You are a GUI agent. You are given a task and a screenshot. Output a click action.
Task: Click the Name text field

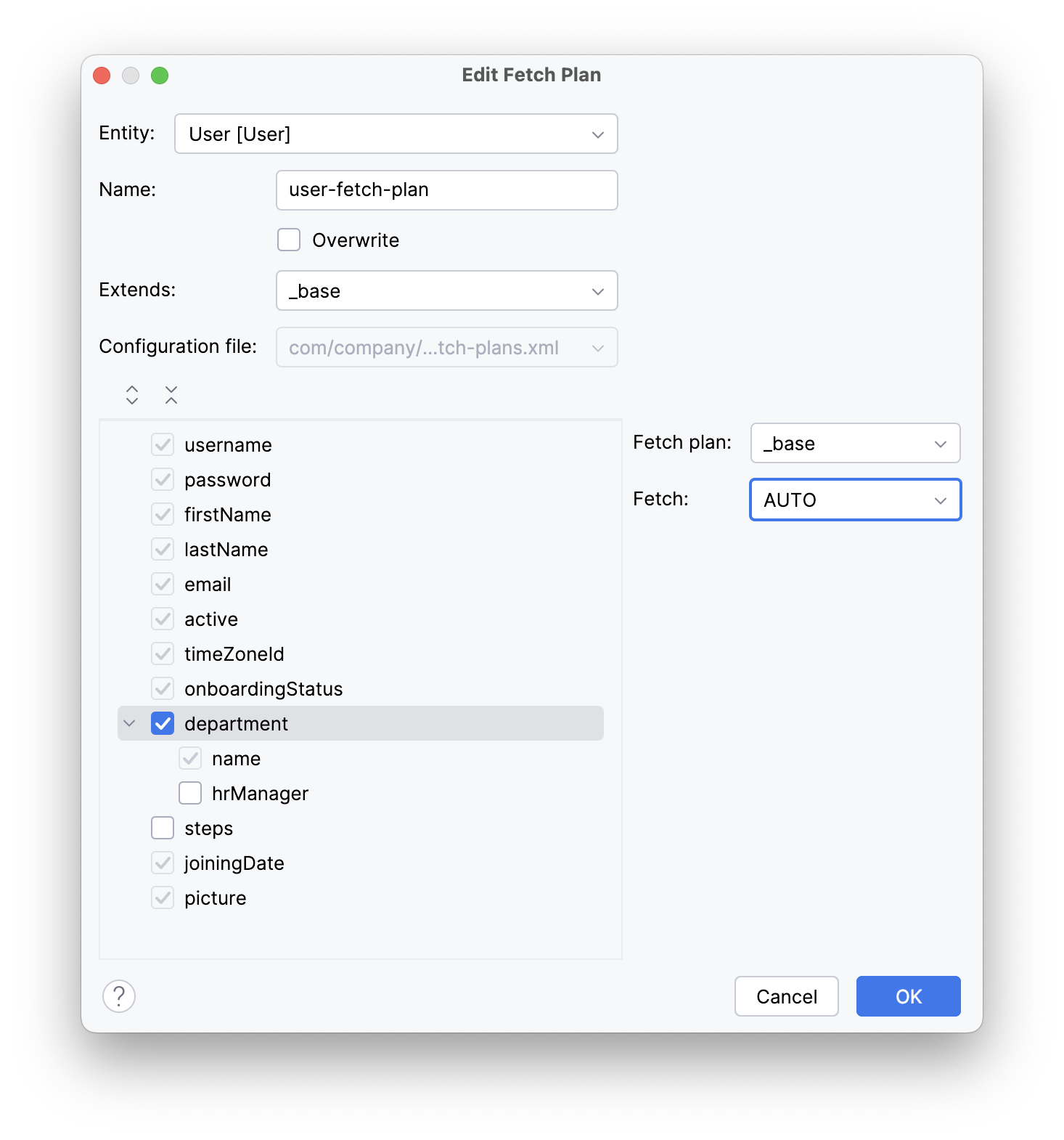pos(446,190)
